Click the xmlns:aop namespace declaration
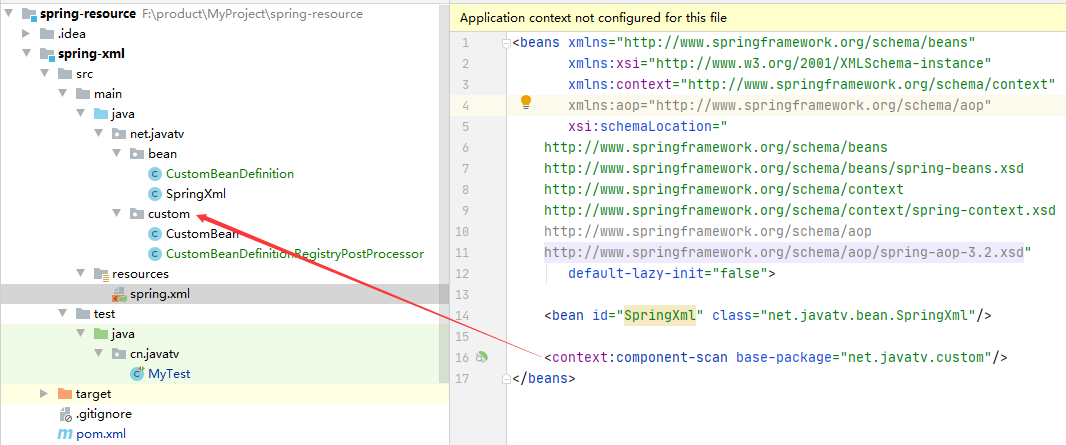This screenshot has width=1066, height=445. click(x=780, y=105)
